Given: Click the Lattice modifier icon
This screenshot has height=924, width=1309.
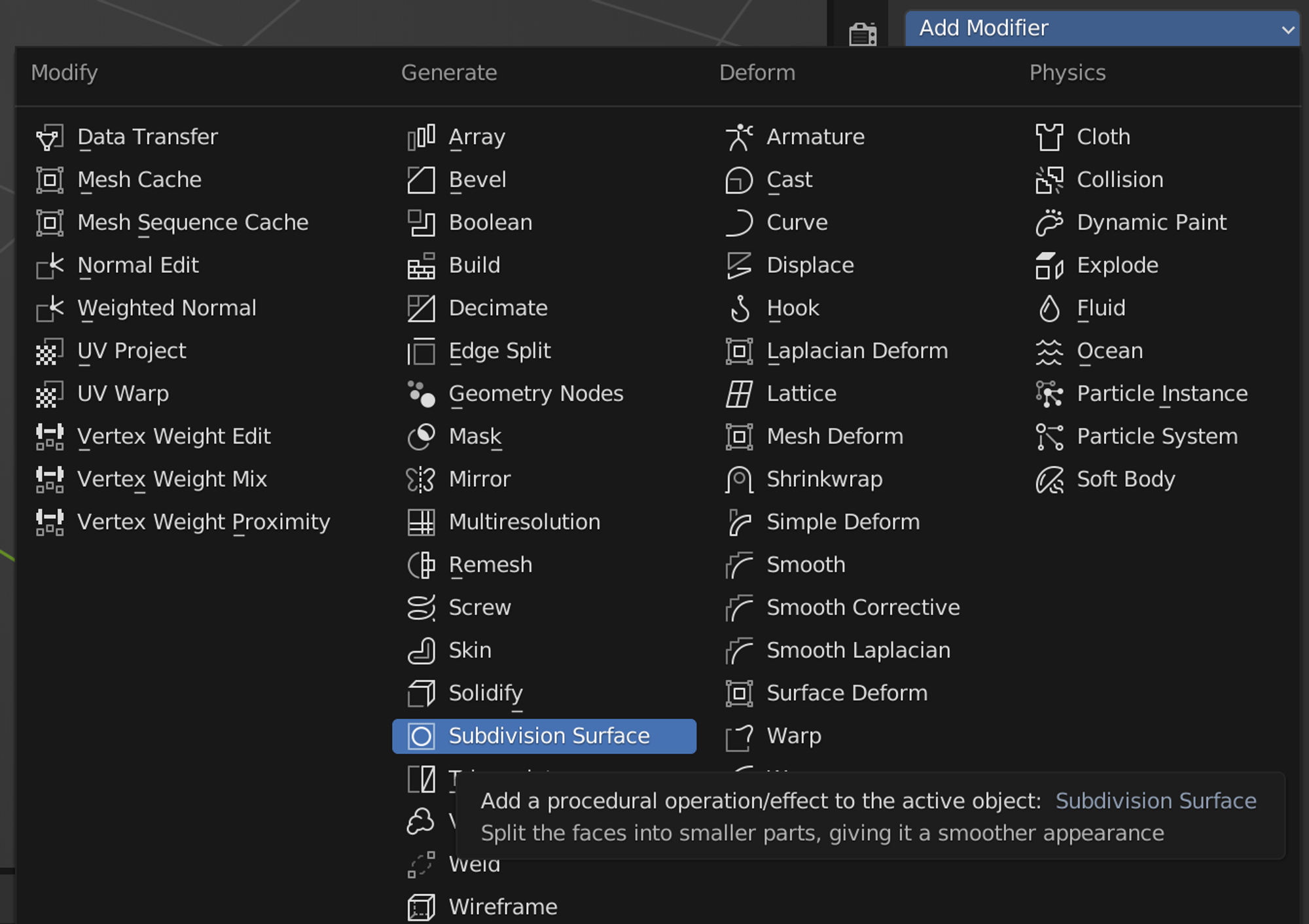Looking at the screenshot, I should [x=739, y=394].
